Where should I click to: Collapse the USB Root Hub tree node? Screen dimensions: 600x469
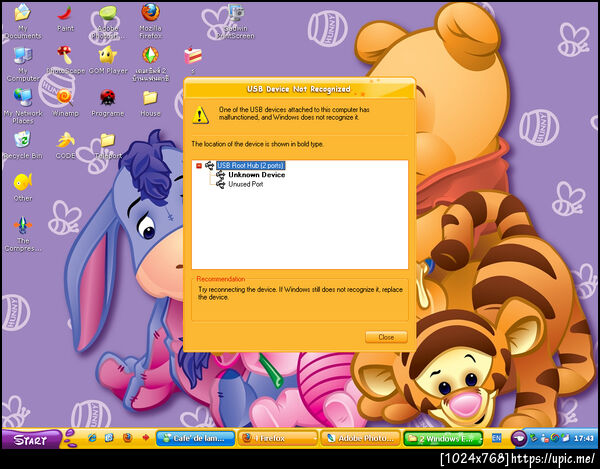point(199,165)
